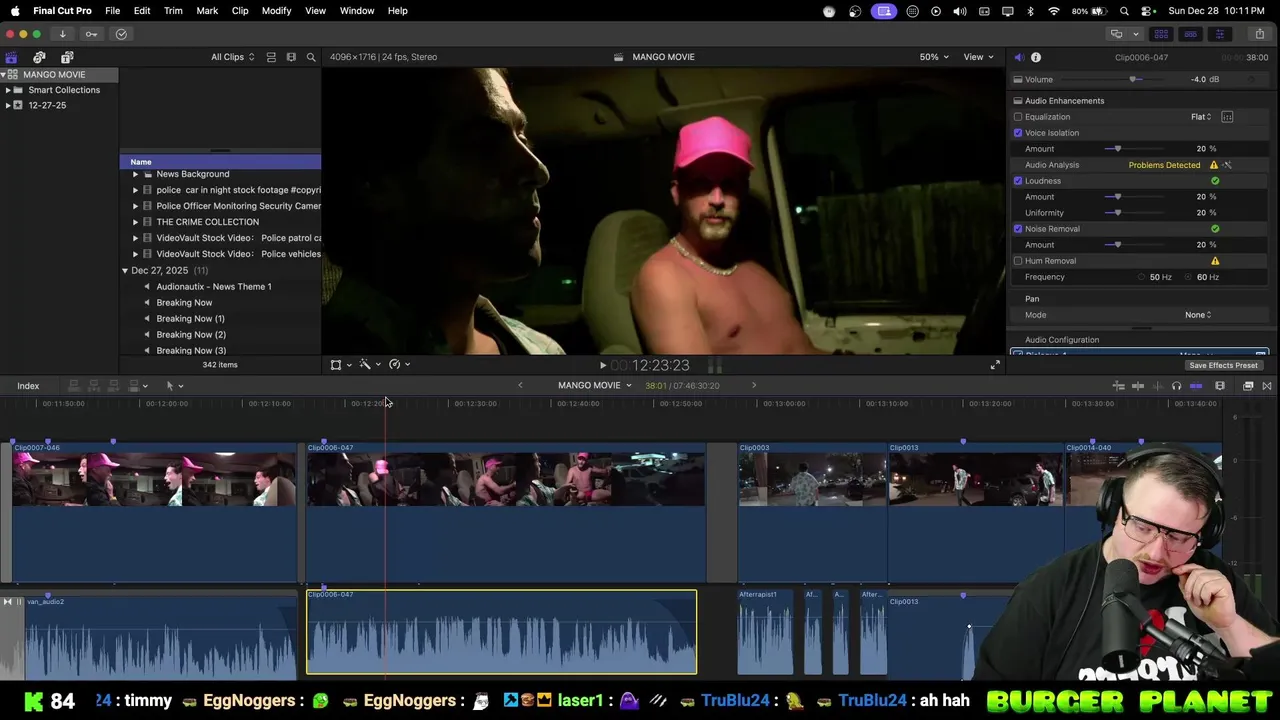
Task: Open the File menu
Action: point(112,11)
